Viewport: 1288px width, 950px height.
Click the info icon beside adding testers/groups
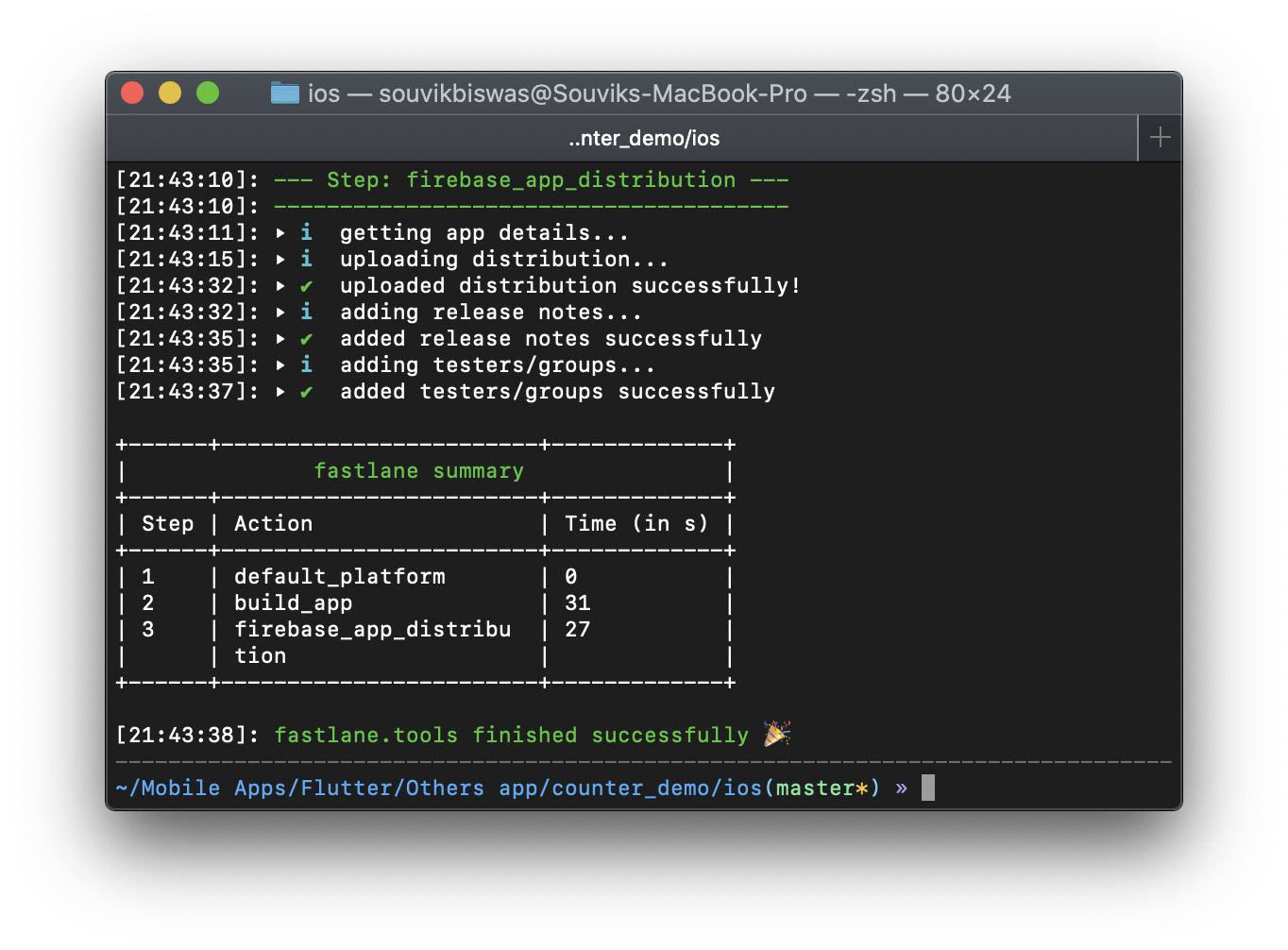[x=306, y=365]
